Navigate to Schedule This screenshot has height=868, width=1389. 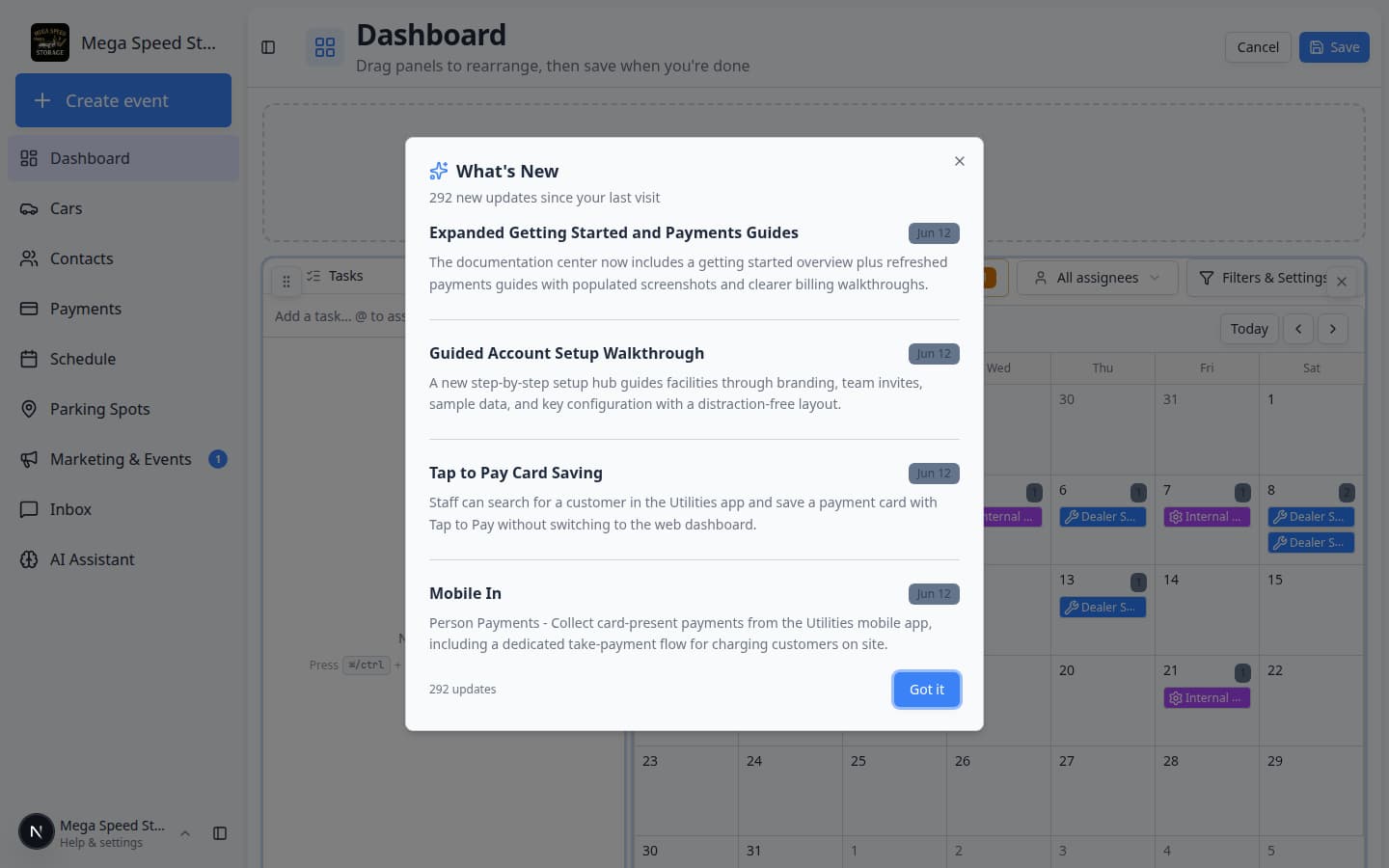click(x=123, y=359)
